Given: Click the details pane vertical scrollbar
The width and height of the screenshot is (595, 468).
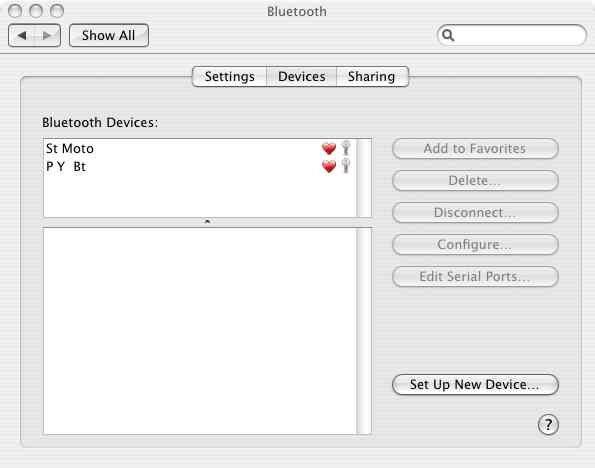Looking at the screenshot, I should click(x=364, y=331).
